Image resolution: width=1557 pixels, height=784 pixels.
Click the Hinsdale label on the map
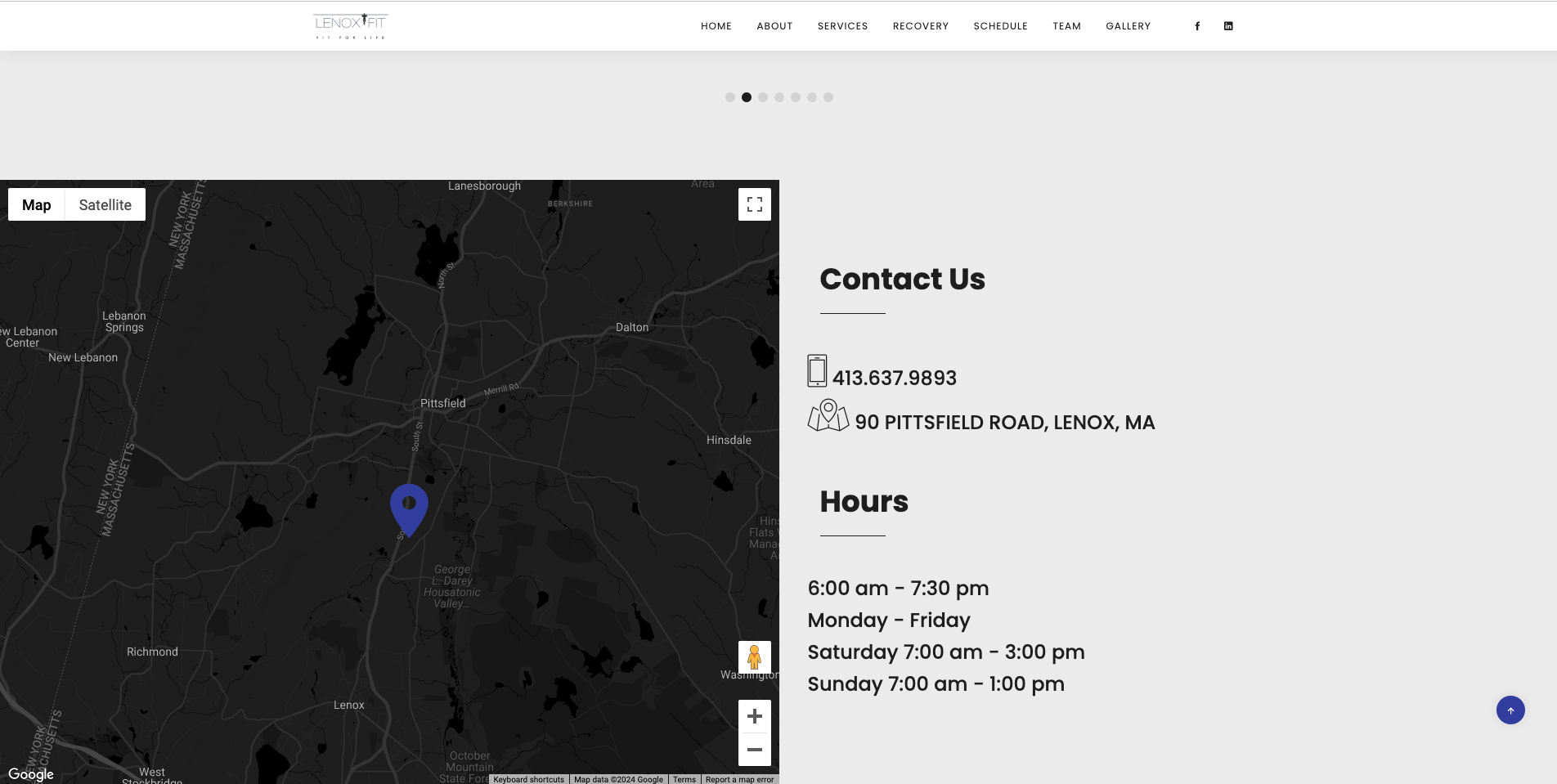point(729,440)
